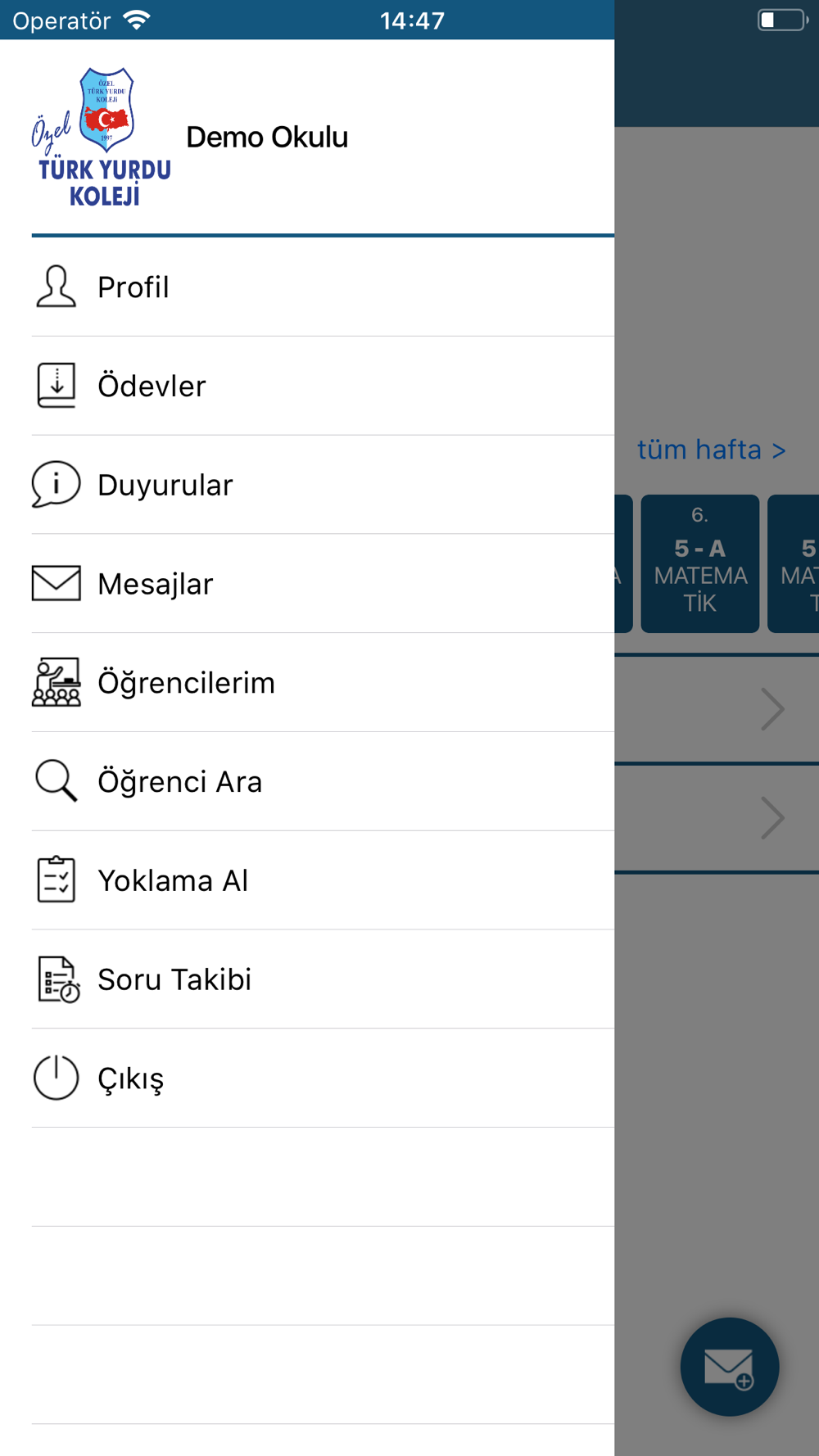819x1456 pixels.
Task: Select the Öğrenci Ara magnifier icon
Action: [x=56, y=780]
